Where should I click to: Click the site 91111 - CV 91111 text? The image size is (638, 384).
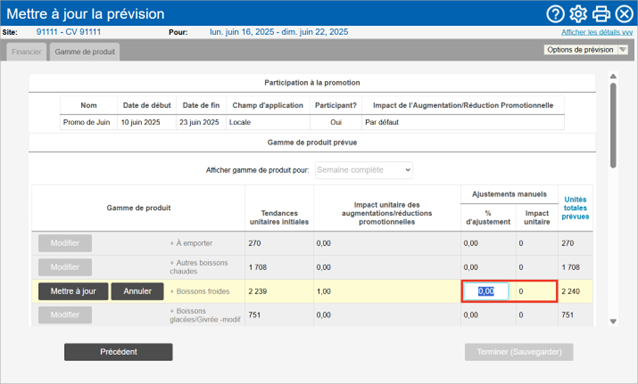(68, 32)
